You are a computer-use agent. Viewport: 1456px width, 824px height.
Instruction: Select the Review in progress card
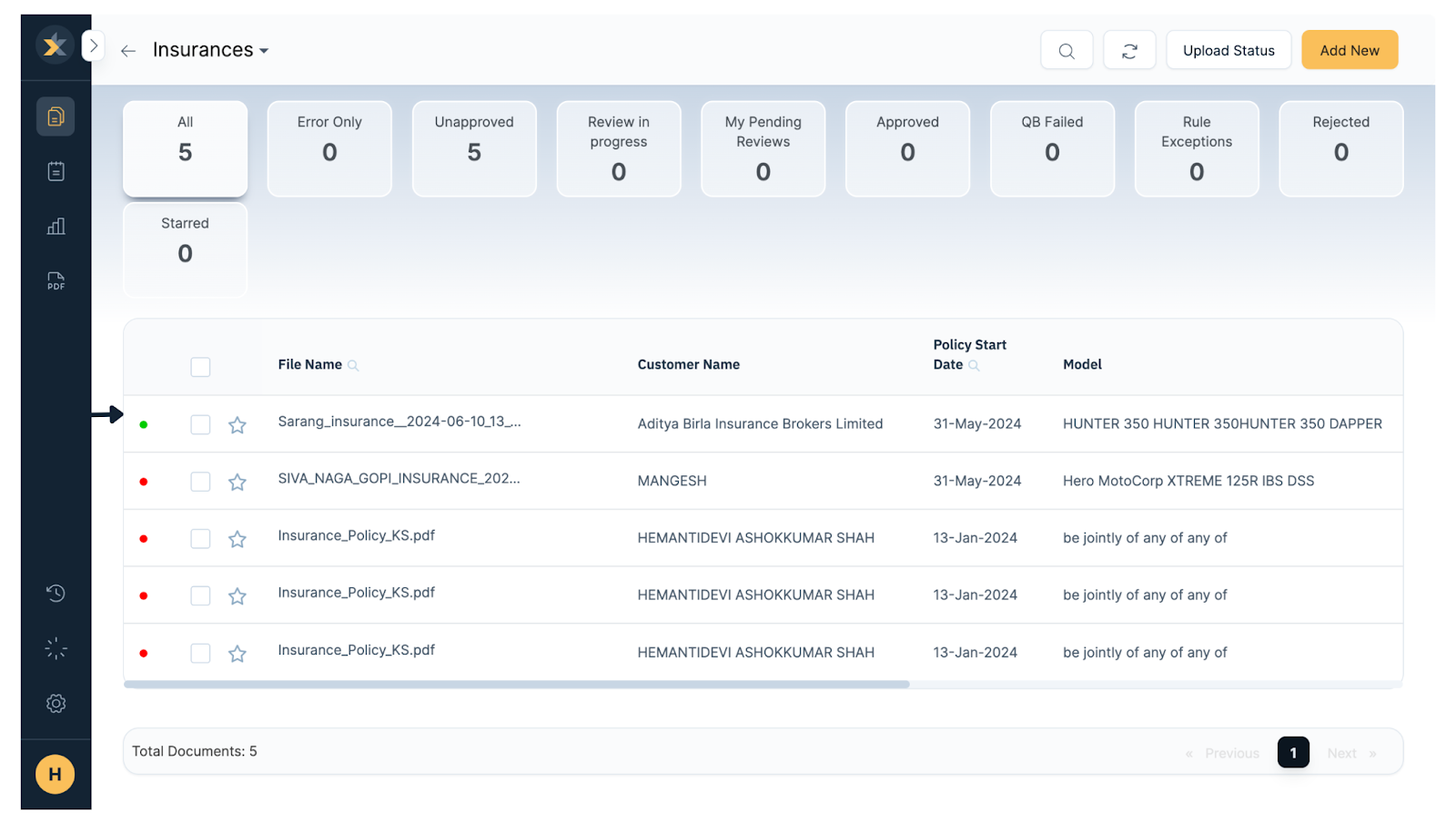coord(619,148)
